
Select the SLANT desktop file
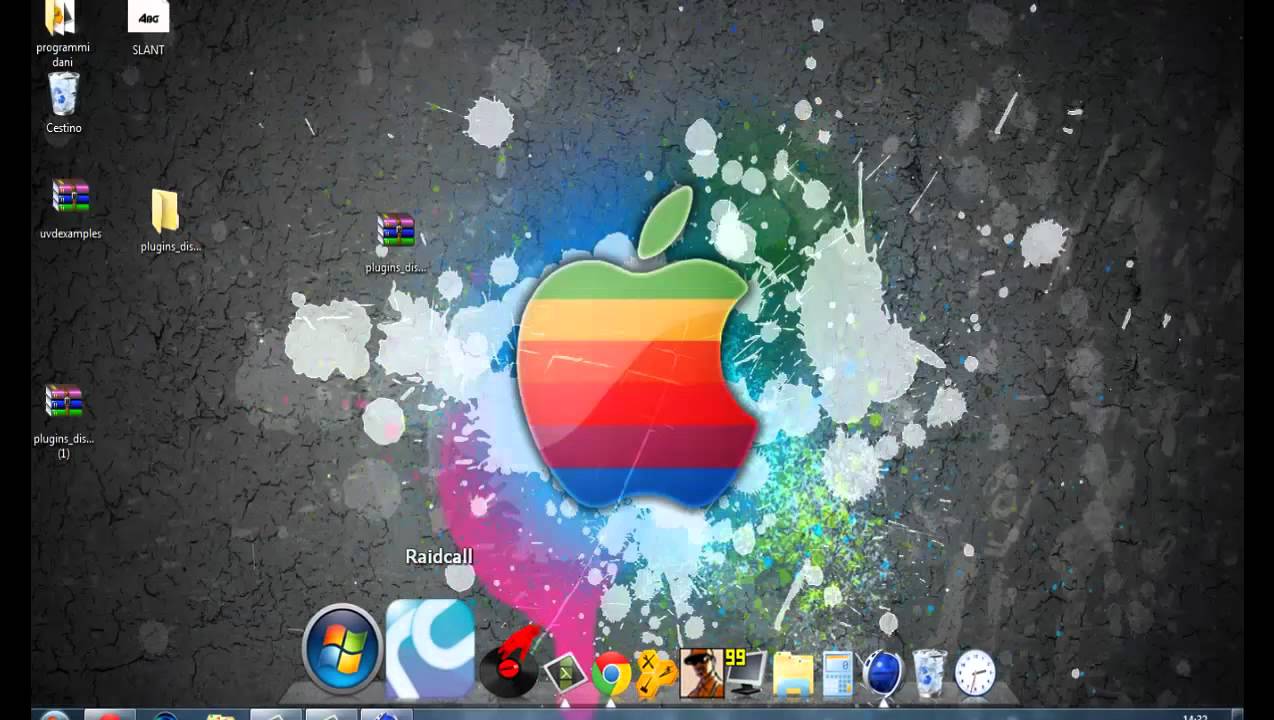(148, 27)
